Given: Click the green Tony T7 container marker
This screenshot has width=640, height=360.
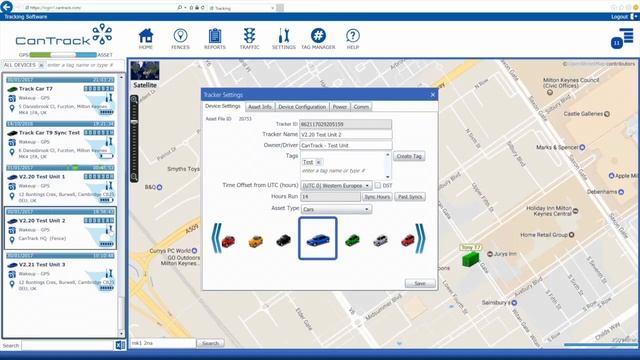Looking at the screenshot, I should (x=470, y=260).
